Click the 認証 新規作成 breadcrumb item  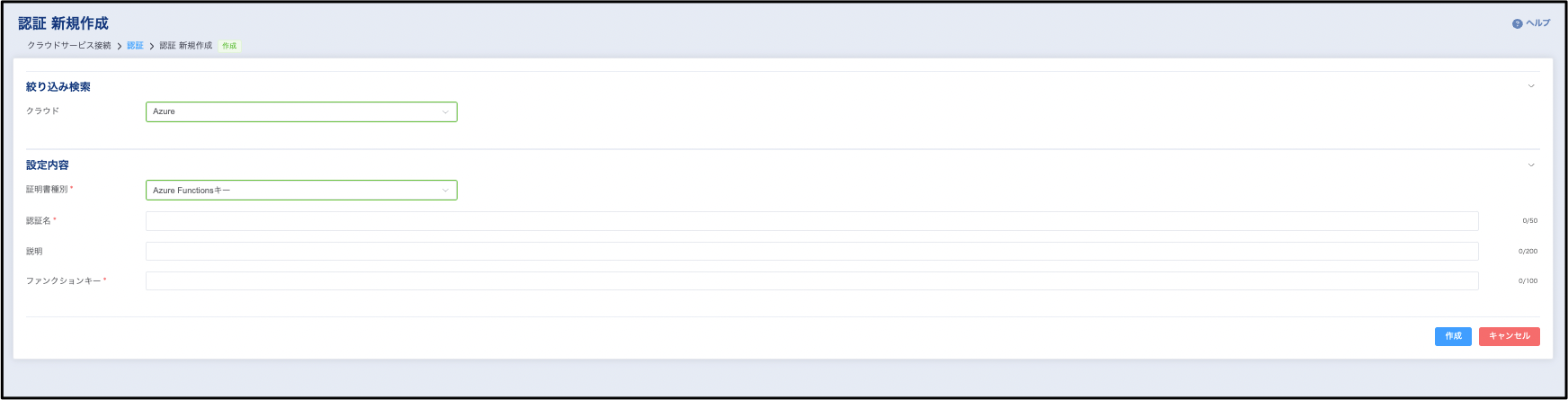click(186, 46)
